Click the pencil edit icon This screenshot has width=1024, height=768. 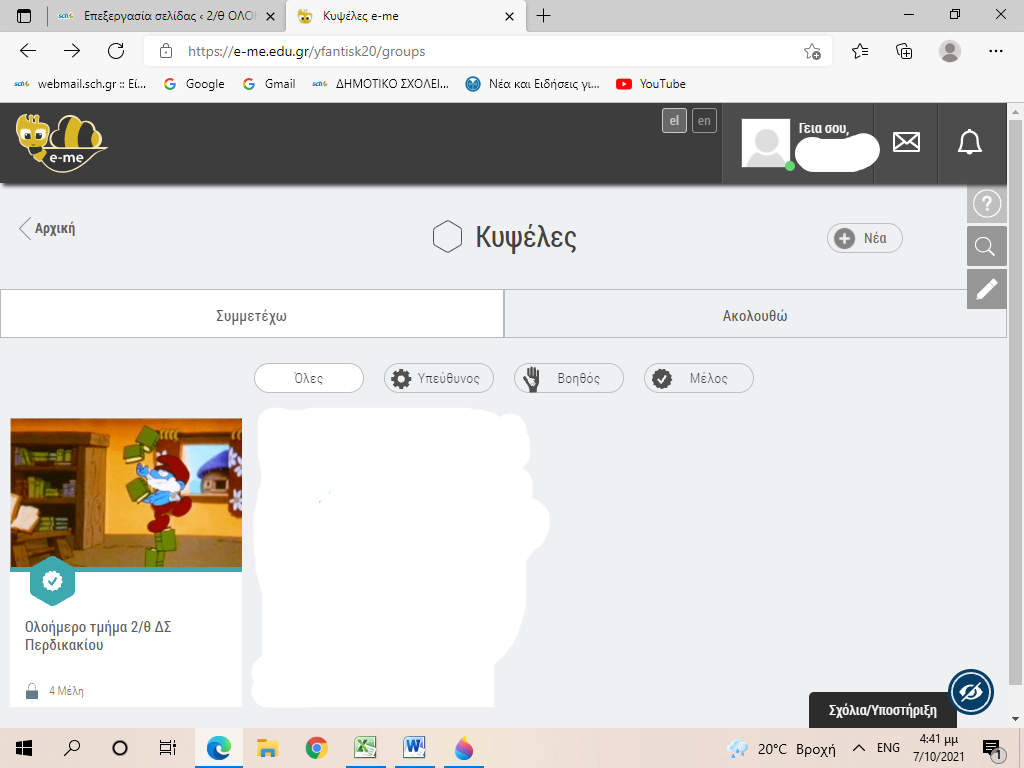click(987, 289)
